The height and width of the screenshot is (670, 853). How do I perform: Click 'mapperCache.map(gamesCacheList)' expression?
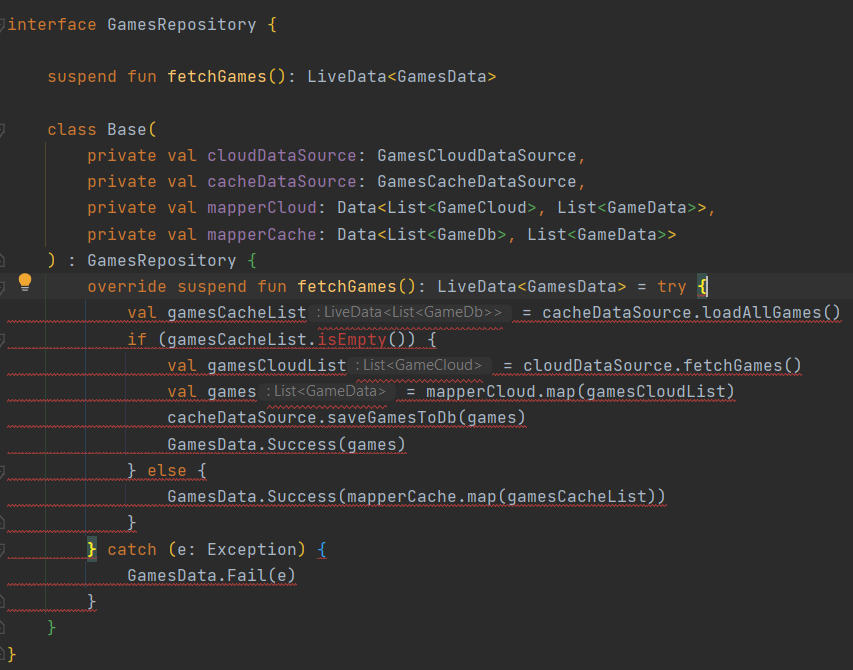pyautogui.click(x=500, y=497)
